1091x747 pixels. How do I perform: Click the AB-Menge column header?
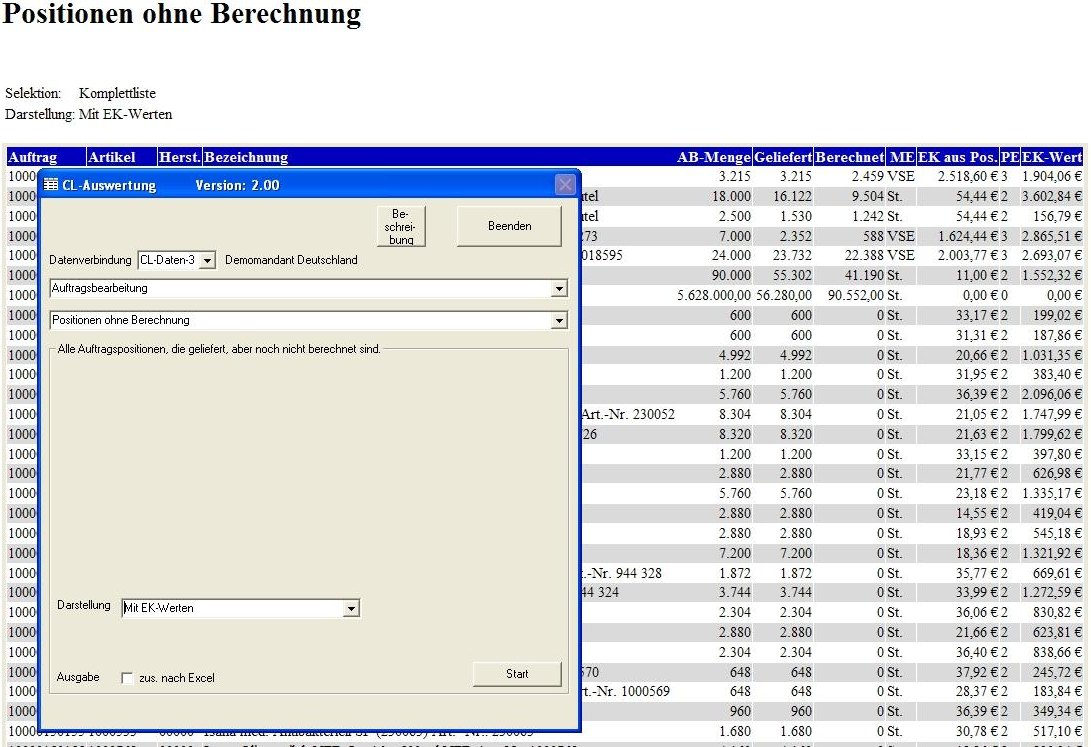[714, 157]
